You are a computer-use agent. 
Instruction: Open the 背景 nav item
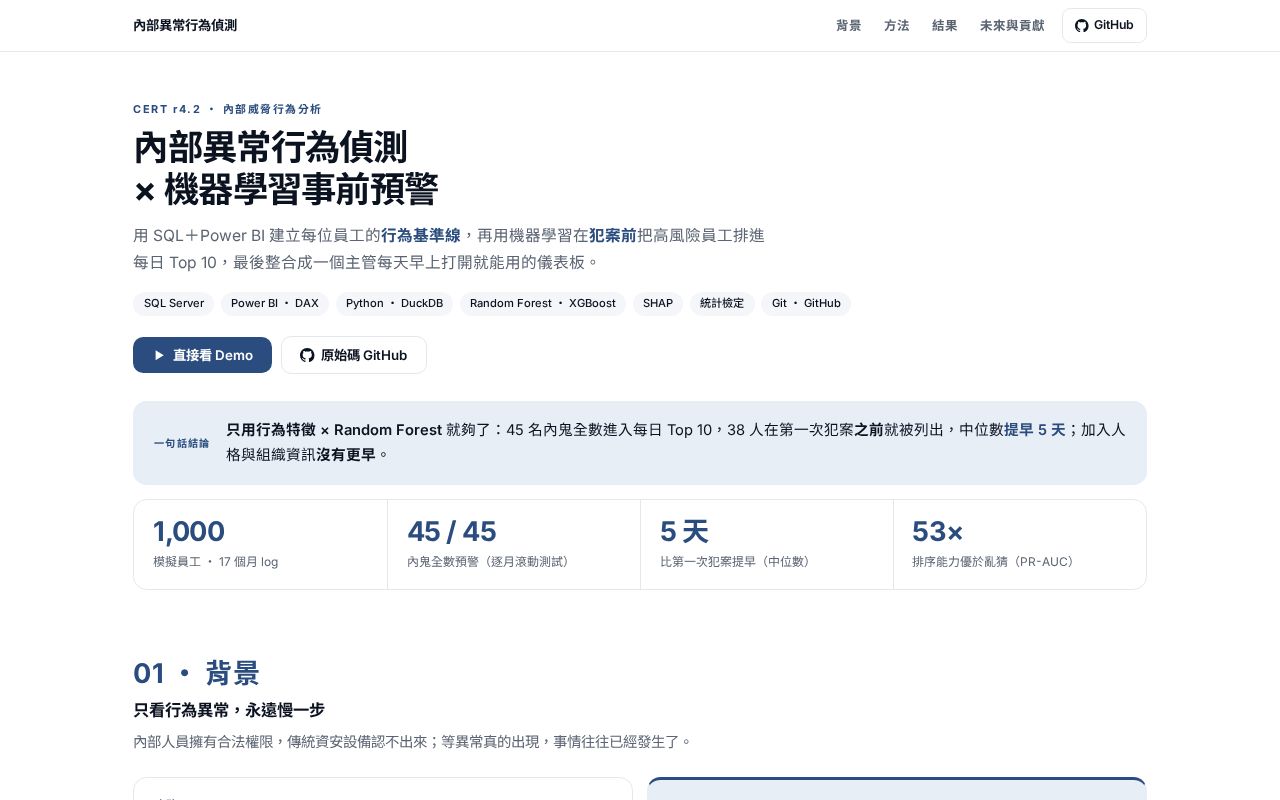click(849, 26)
